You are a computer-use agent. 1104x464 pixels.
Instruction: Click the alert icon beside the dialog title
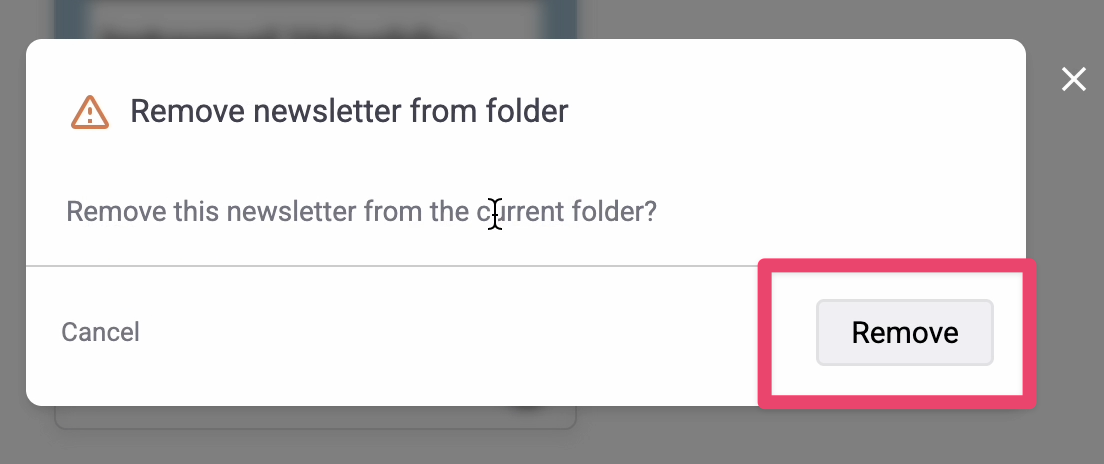pyautogui.click(x=89, y=112)
